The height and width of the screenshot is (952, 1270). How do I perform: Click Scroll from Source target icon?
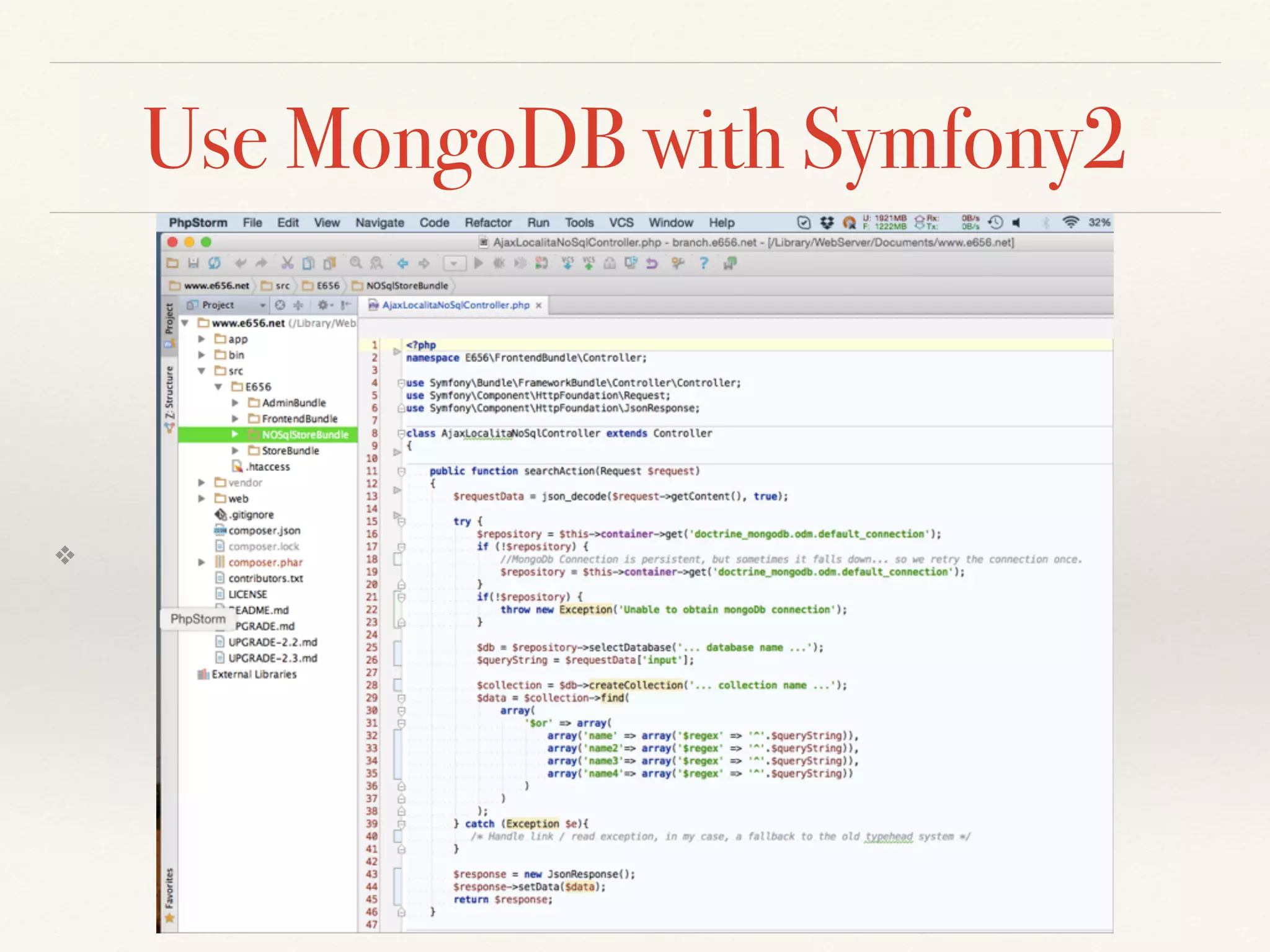click(x=280, y=305)
